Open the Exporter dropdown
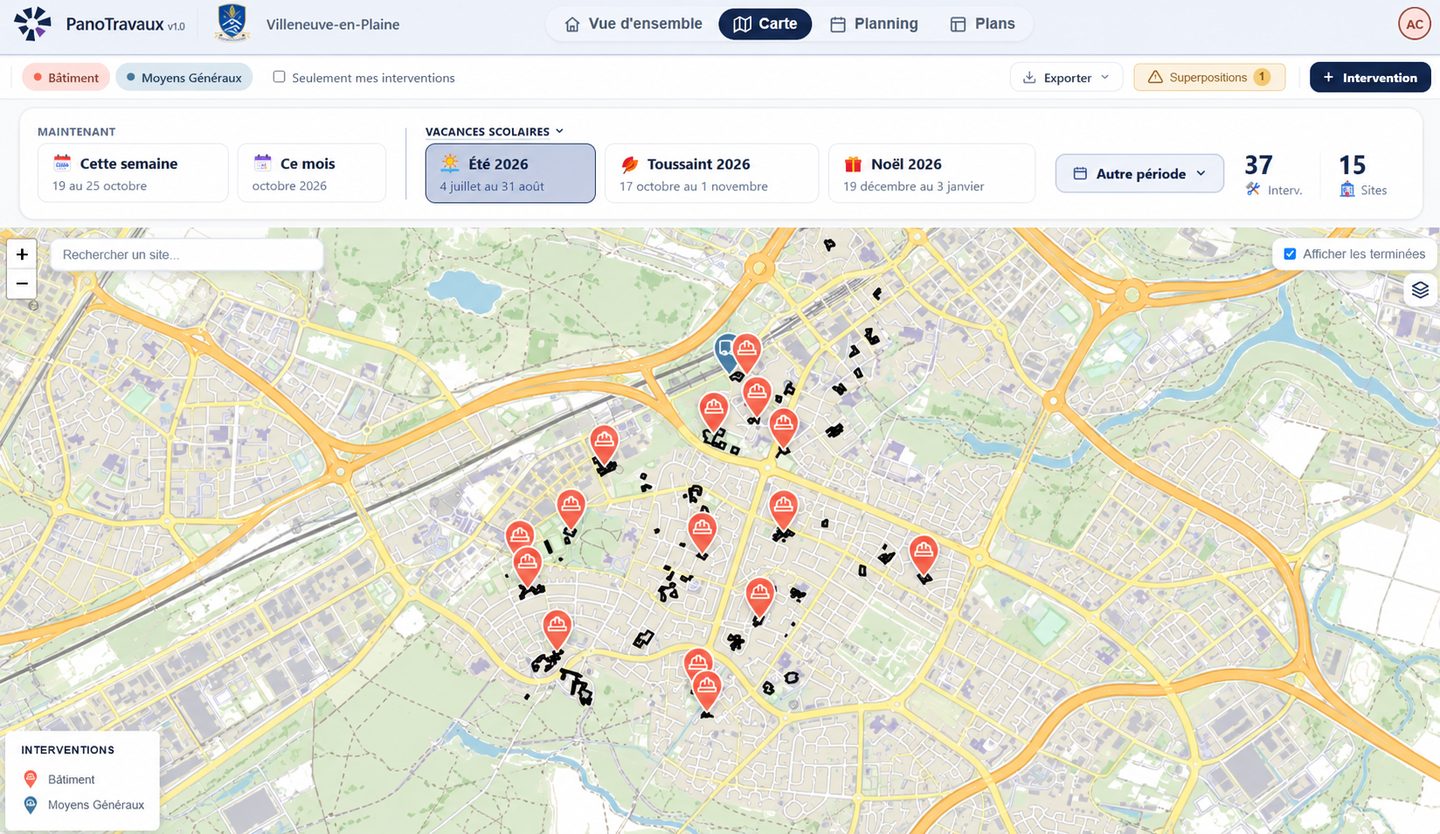Image resolution: width=1440 pixels, height=834 pixels. click(1066, 77)
